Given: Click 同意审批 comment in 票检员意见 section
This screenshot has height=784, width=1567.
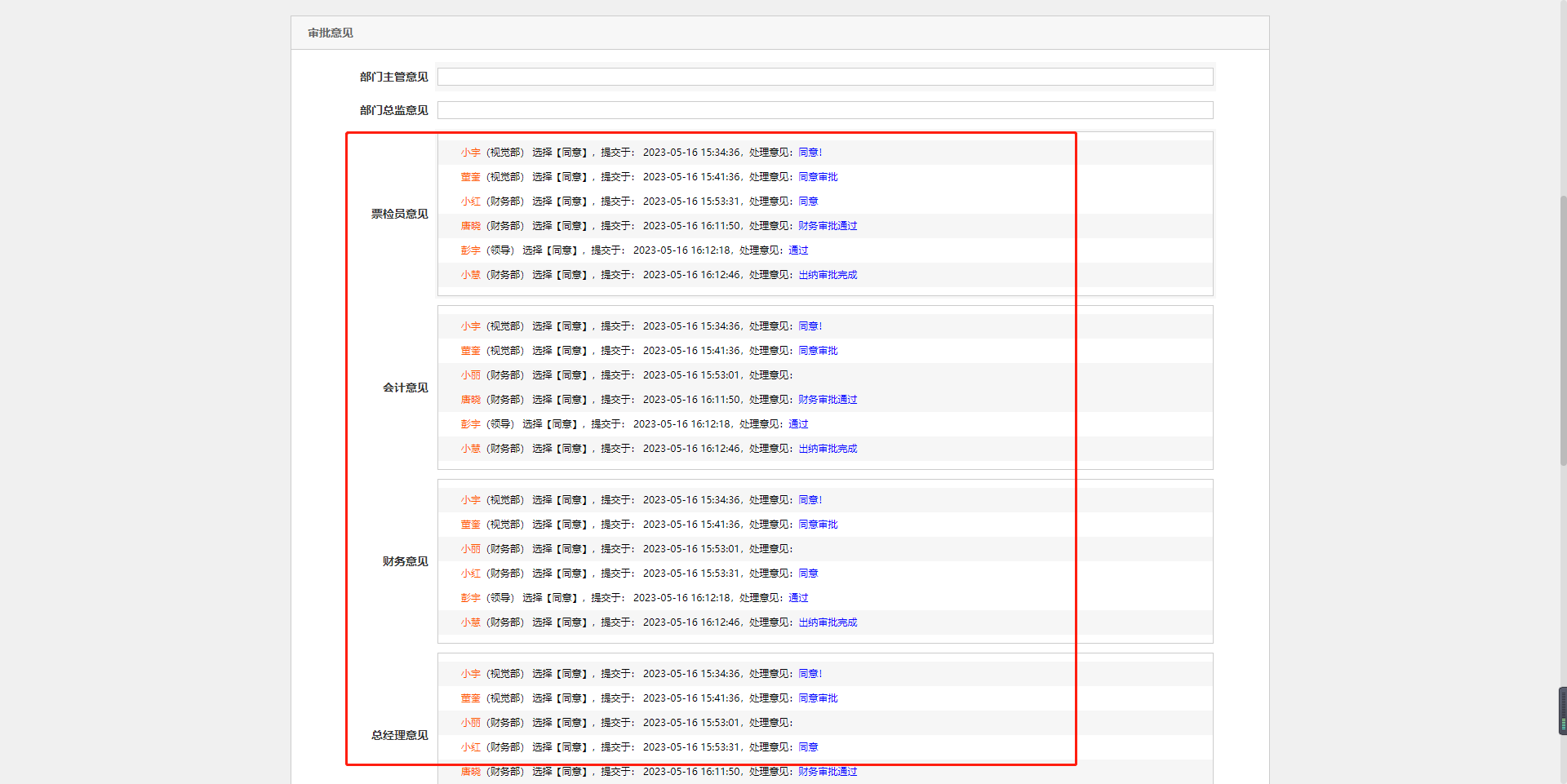Looking at the screenshot, I should tap(818, 177).
